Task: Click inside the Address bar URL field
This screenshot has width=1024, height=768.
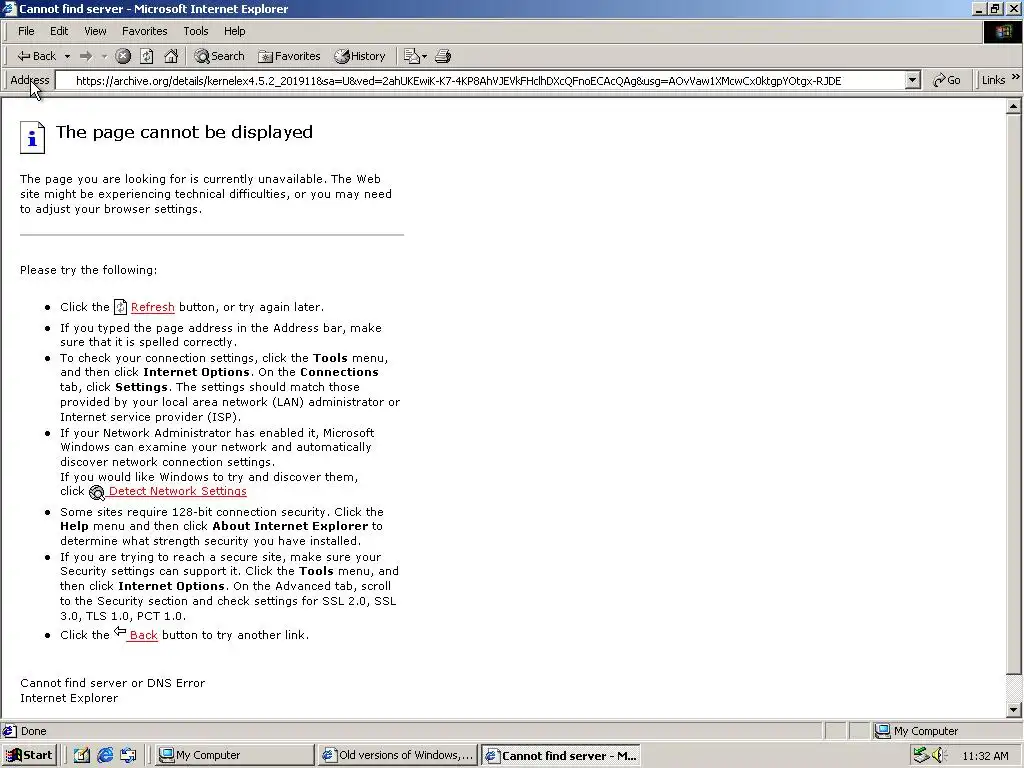Action: click(x=480, y=81)
